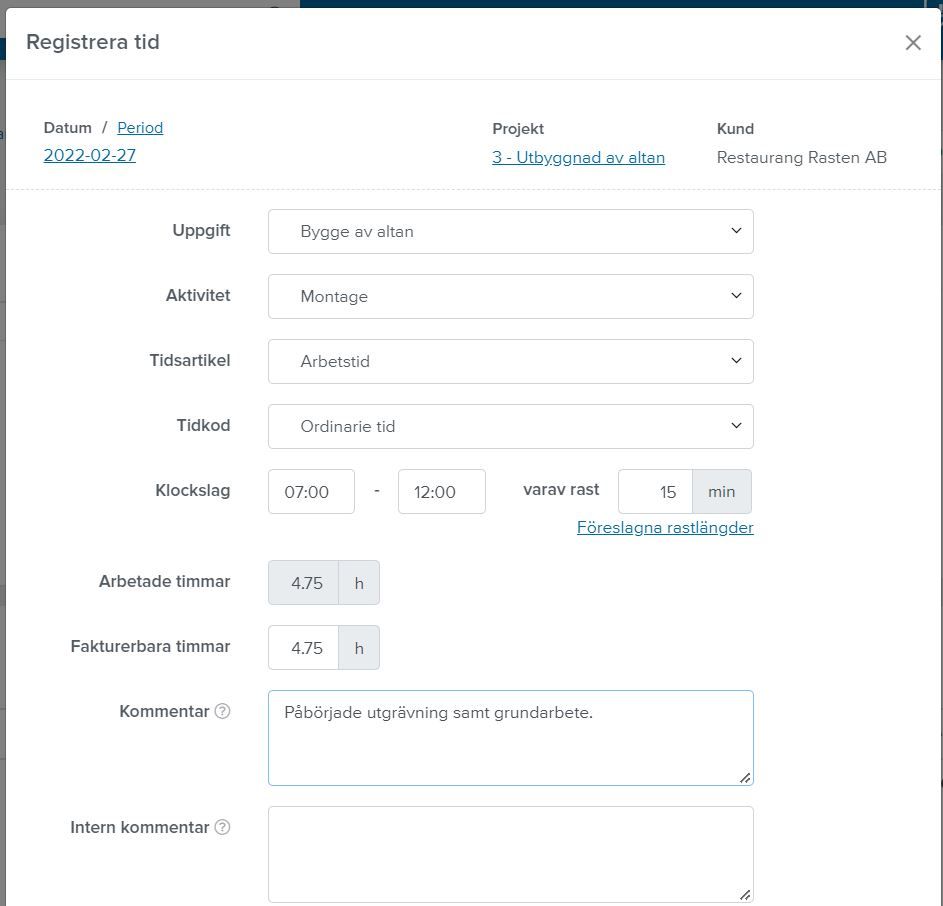This screenshot has height=906, width=943.
Task: Expand the Tidkod dropdown showing Ordinarie tid
Action: coord(510,426)
